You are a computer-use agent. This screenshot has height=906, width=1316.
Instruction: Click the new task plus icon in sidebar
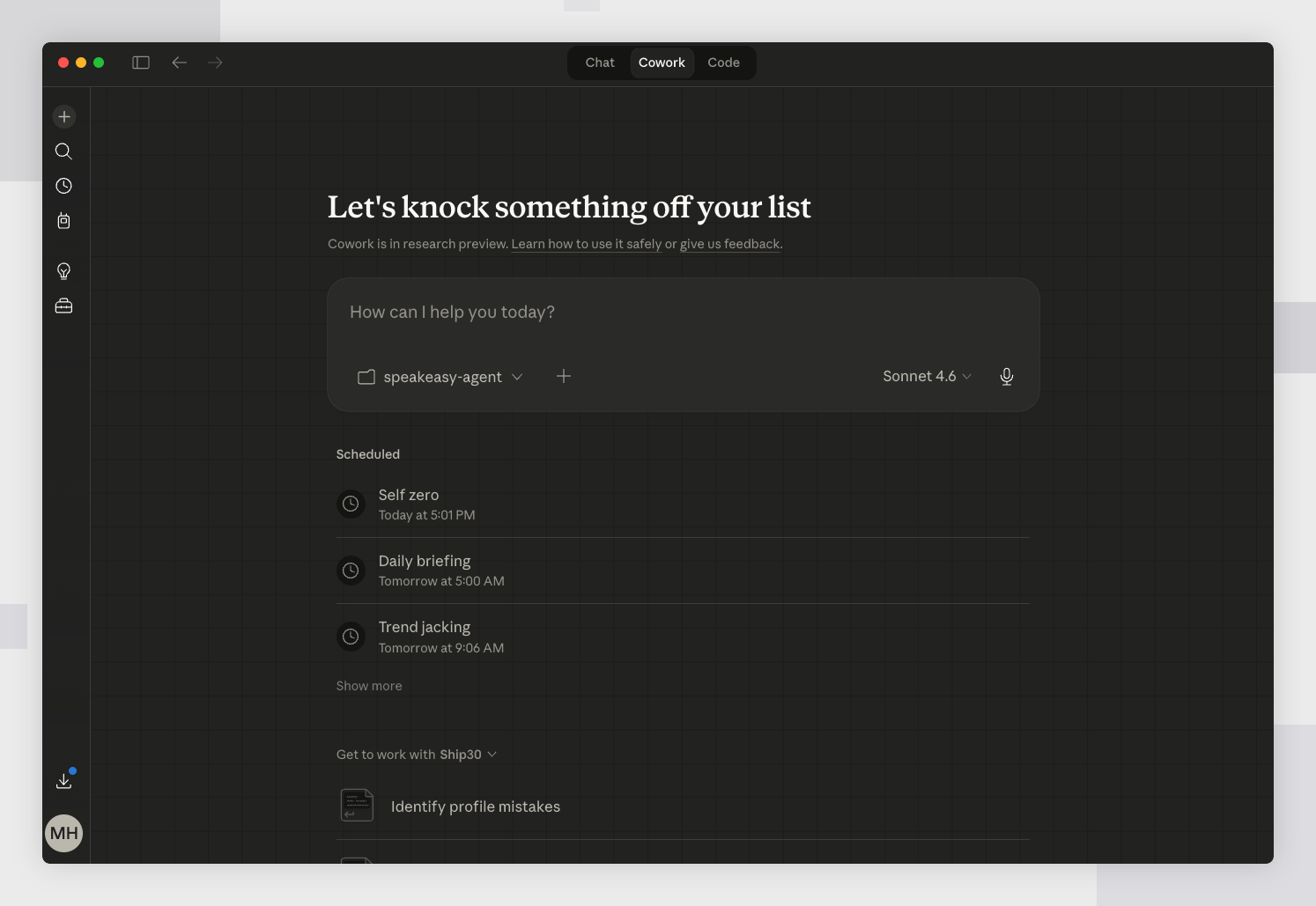coord(64,116)
